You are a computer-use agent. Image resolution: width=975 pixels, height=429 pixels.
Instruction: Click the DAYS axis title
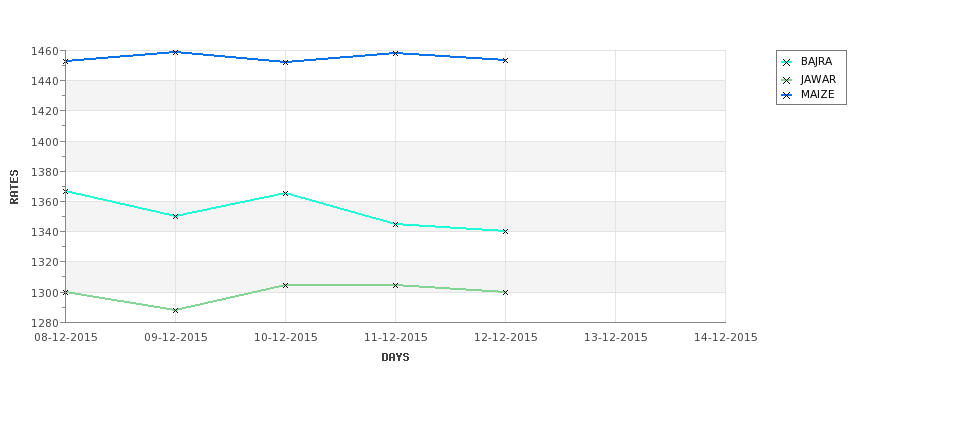pos(395,358)
